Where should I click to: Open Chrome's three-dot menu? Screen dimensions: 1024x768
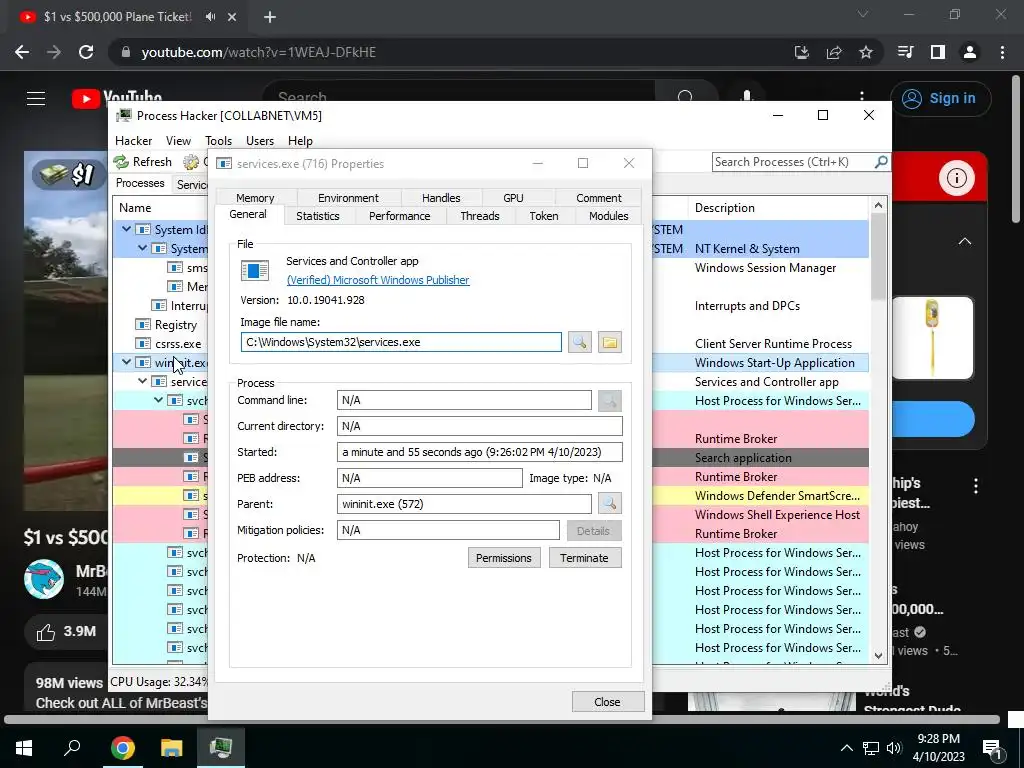tap(1002, 52)
